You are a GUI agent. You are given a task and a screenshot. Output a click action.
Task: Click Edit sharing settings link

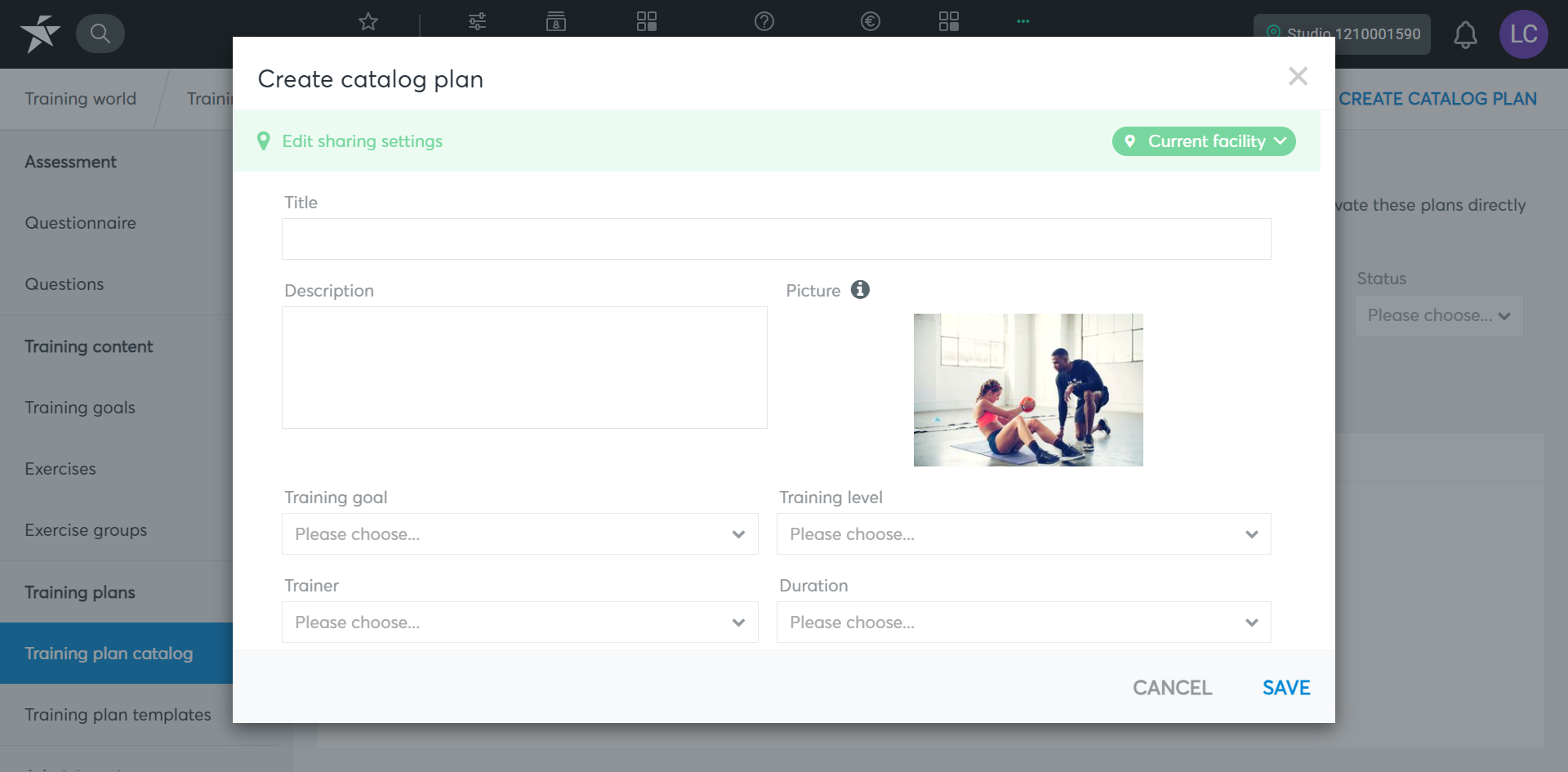363,141
